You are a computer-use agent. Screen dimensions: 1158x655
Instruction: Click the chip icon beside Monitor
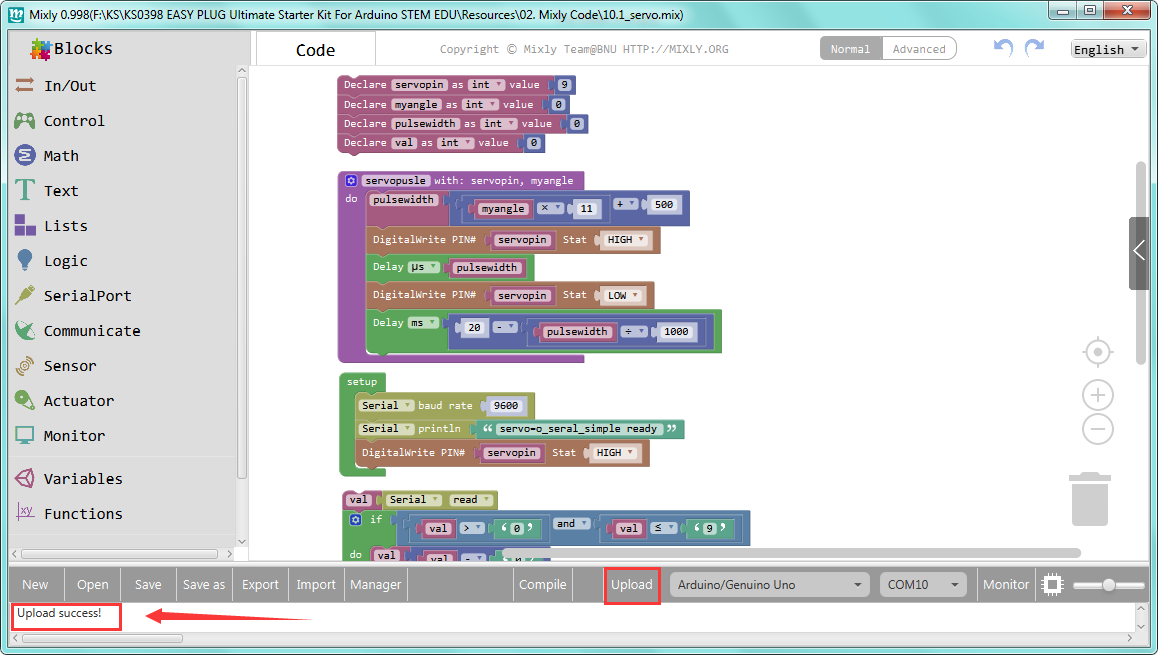pos(1052,585)
